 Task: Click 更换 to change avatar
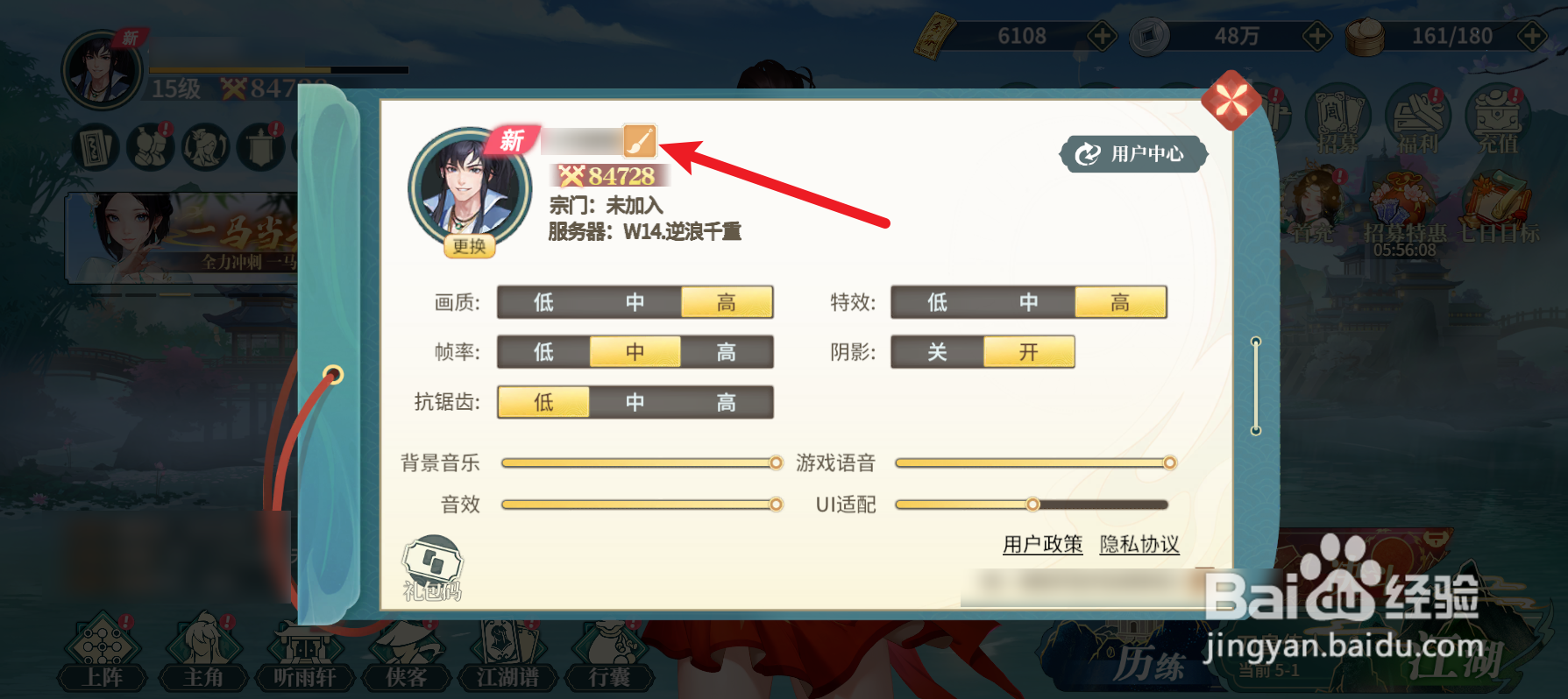coord(469,247)
